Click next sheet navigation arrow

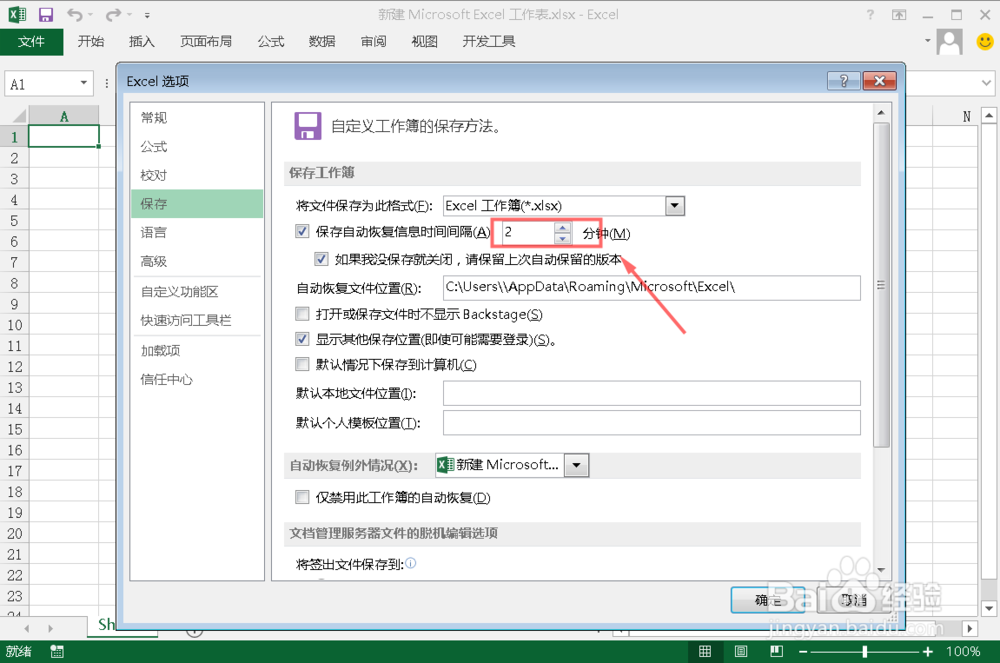point(50,629)
